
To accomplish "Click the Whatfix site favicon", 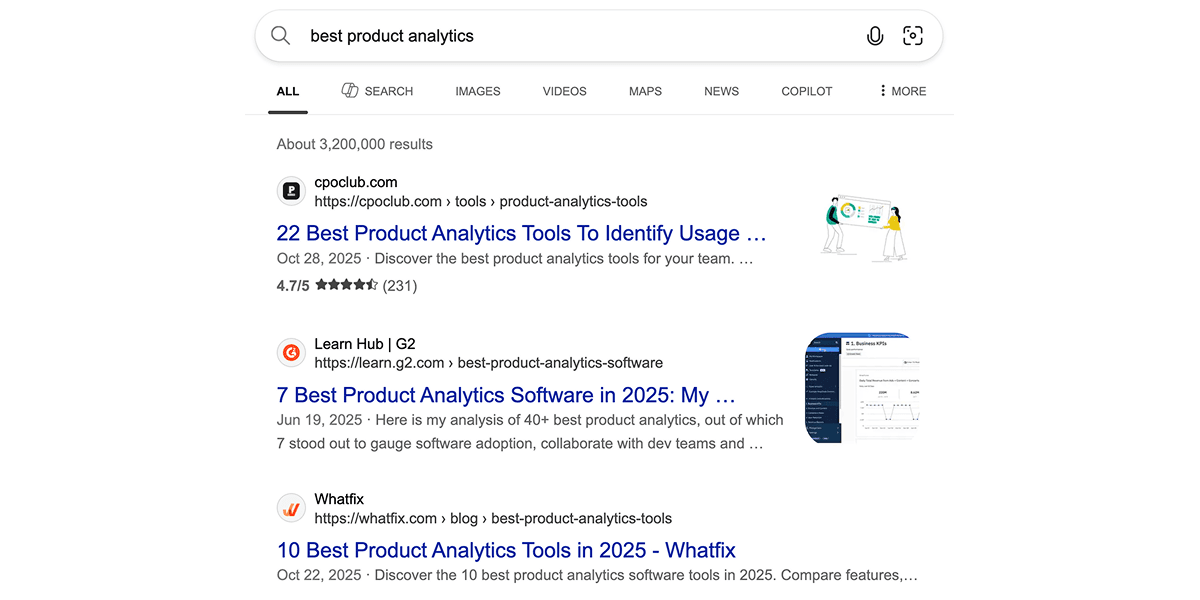I will point(291,507).
